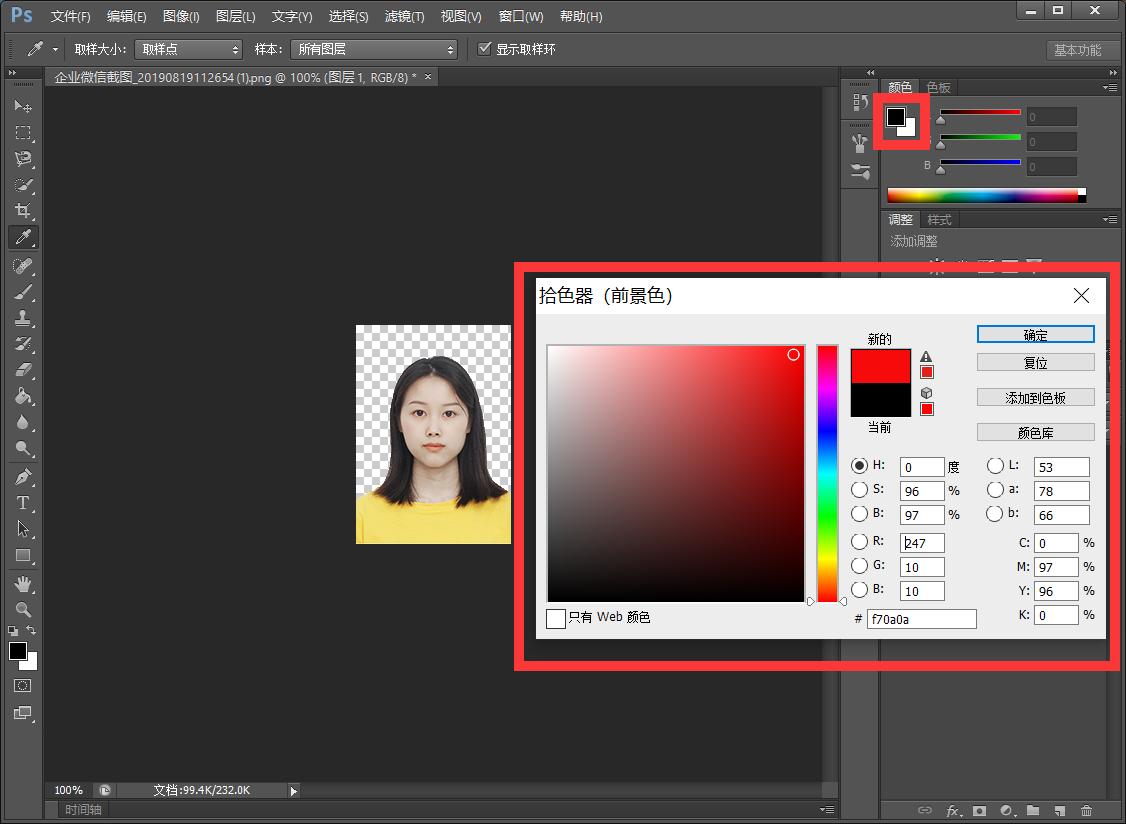Viewport: 1126px width, 824px height.
Task: Open the 颜色 panel menu
Action: point(1110,87)
